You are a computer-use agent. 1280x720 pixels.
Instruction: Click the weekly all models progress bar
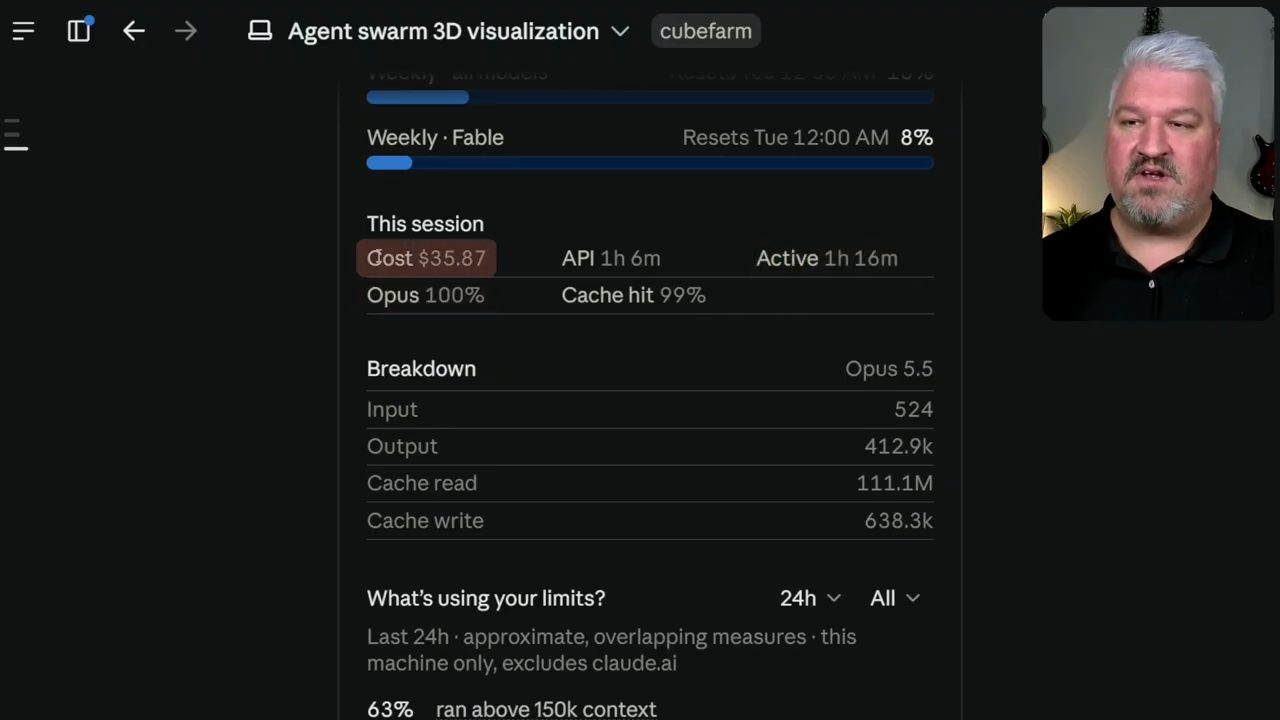[650, 97]
